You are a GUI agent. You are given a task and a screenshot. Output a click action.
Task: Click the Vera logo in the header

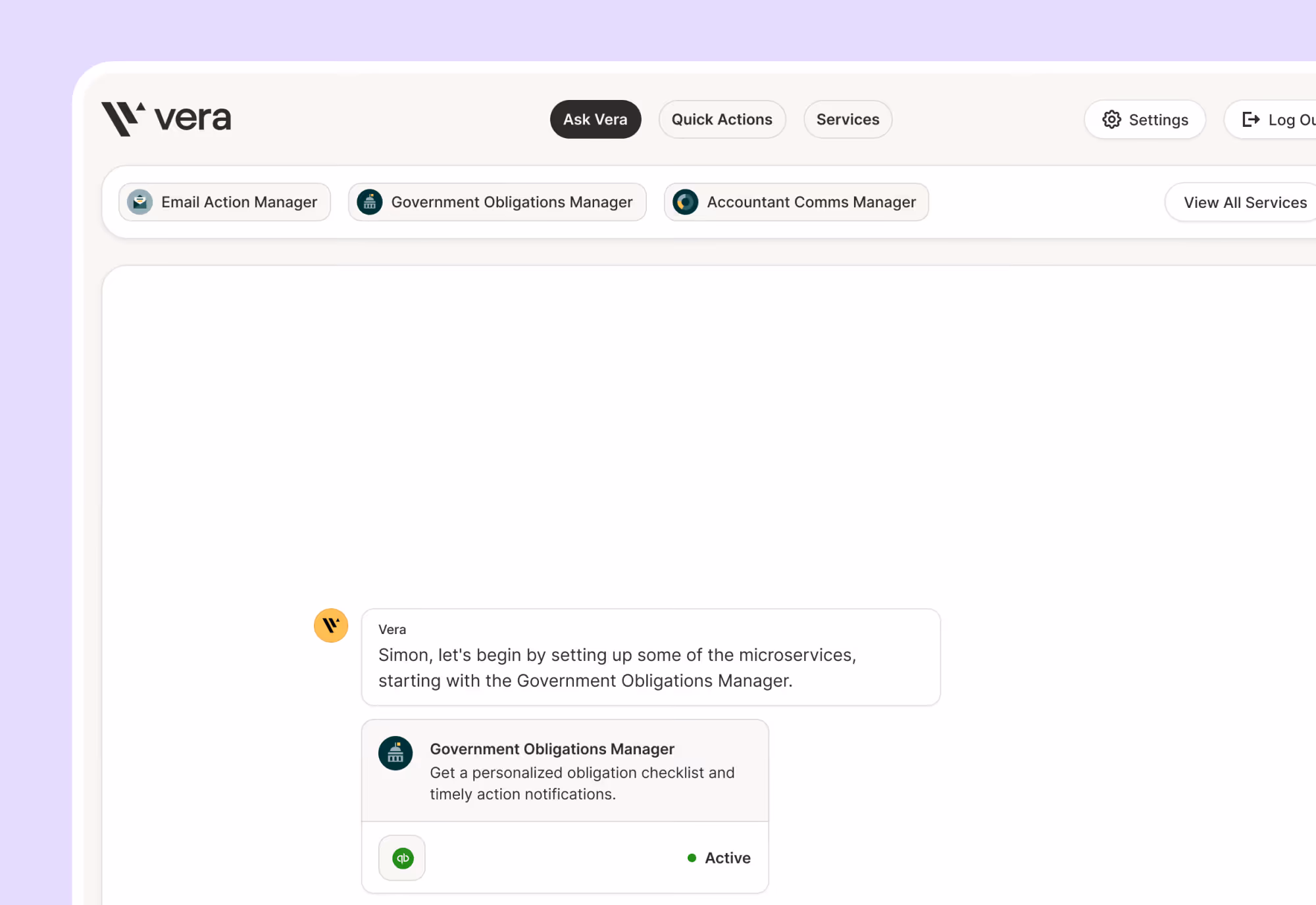coord(166,119)
